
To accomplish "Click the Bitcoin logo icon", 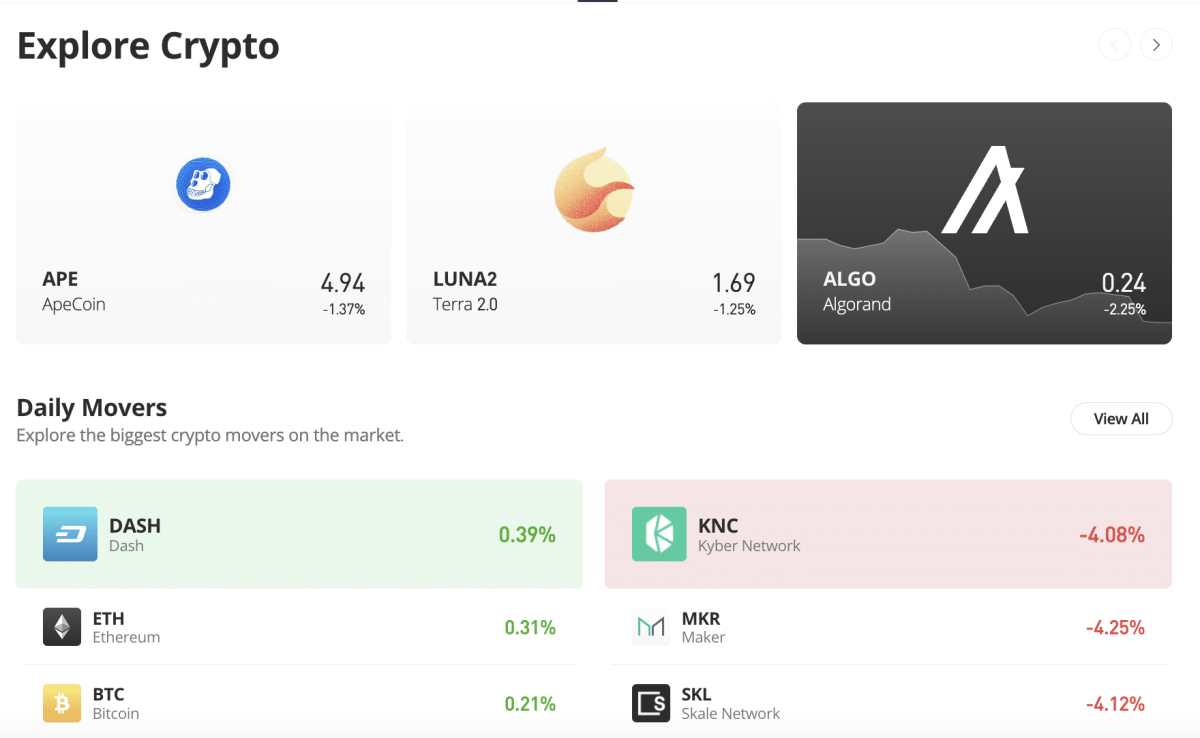I will click(62, 703).
